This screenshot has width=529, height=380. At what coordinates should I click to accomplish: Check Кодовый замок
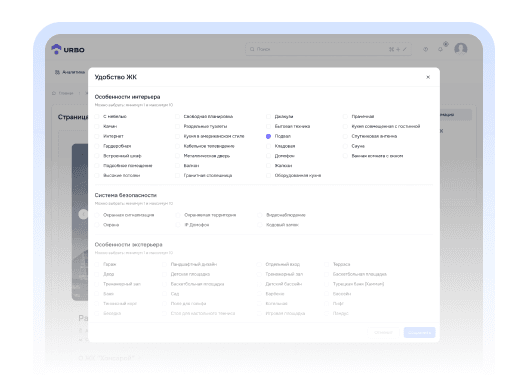(260, 225)
